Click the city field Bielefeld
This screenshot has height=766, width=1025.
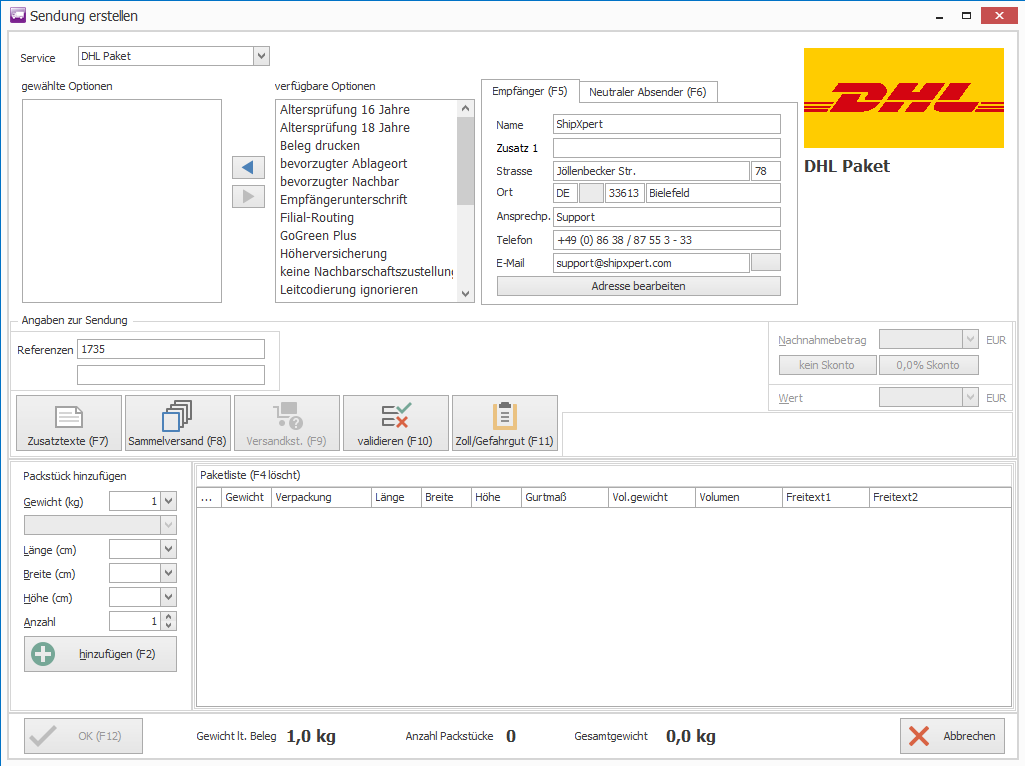click(713, 193)
